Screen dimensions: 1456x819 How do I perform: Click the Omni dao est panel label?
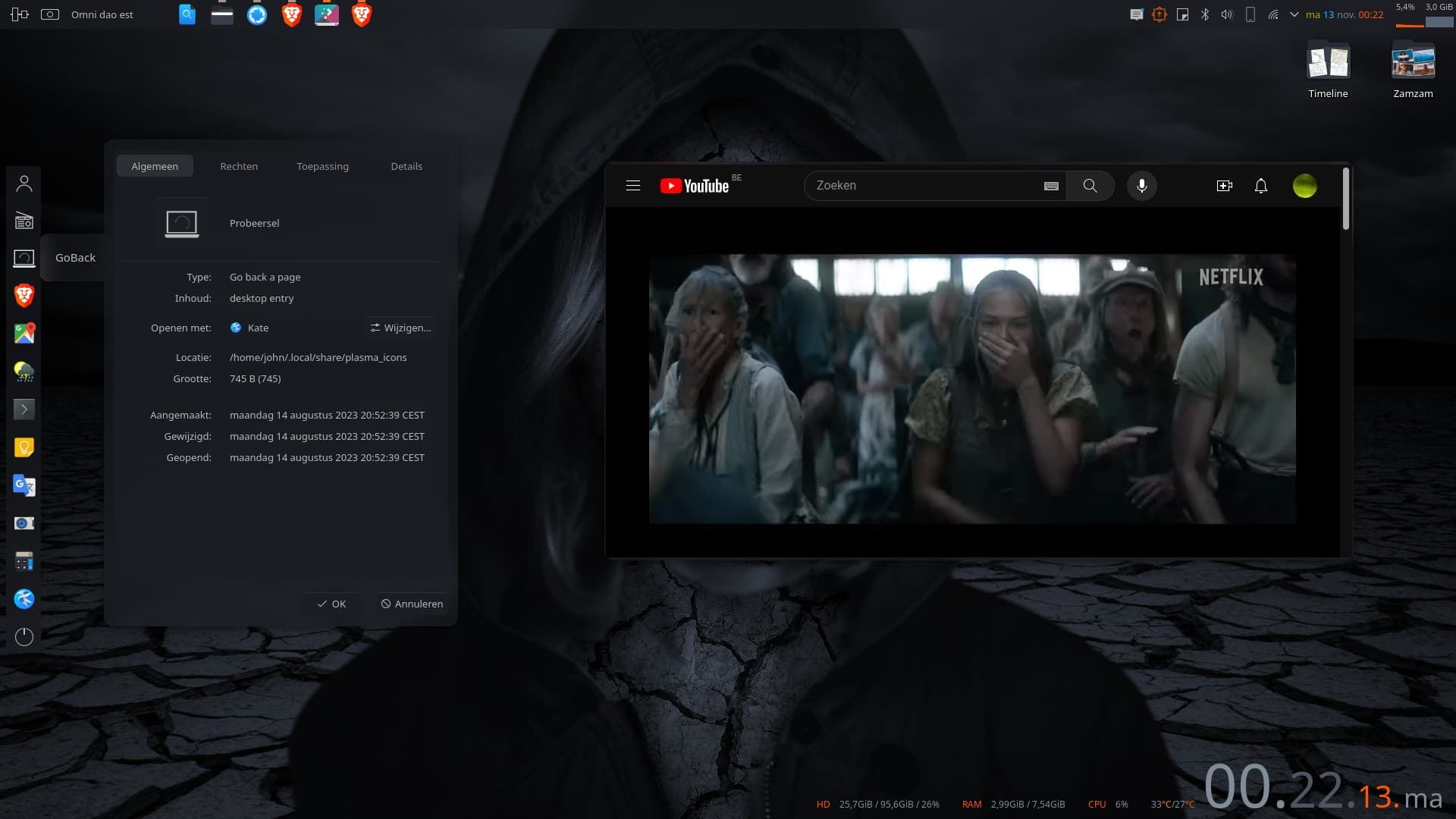click(102, 14)
